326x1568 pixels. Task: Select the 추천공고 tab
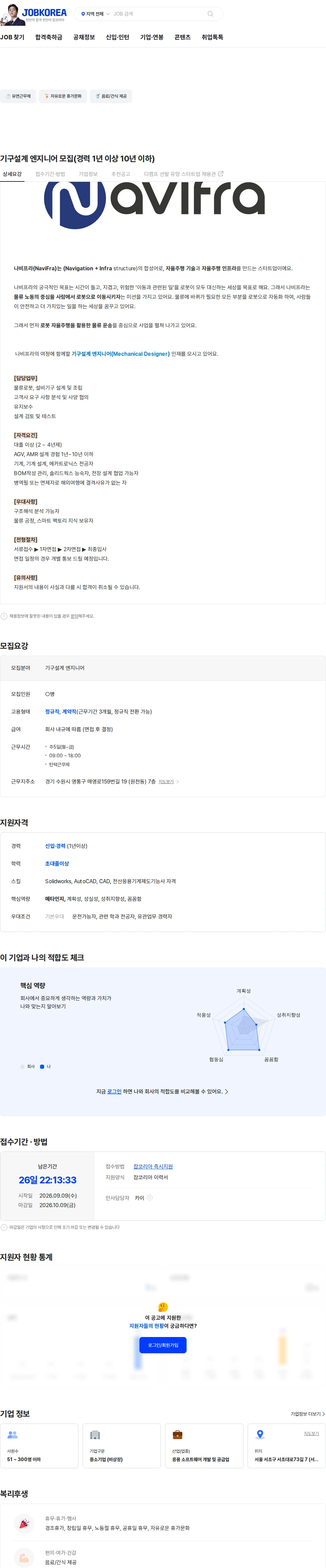pyautogui.click(x=121, y=174)
